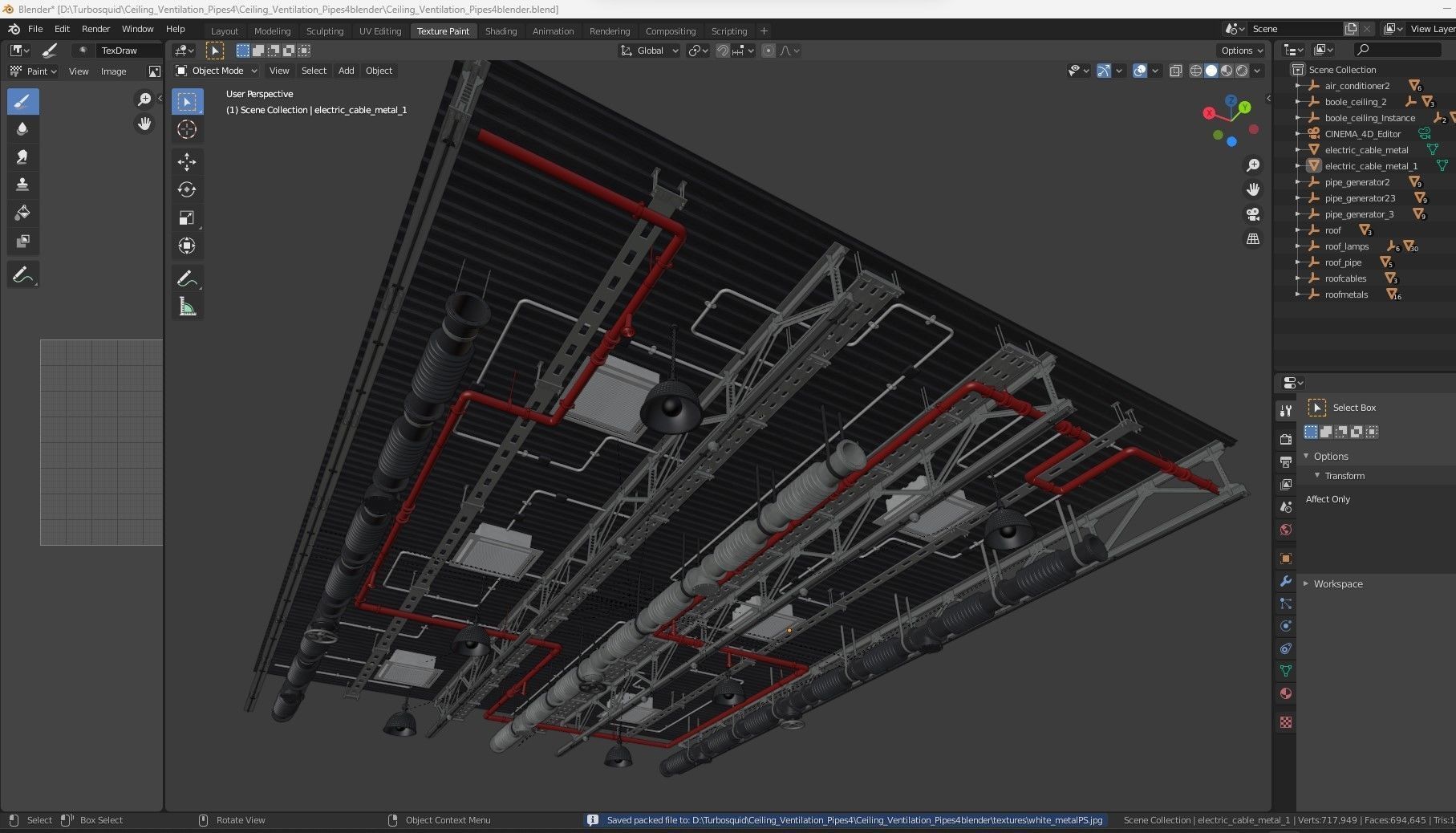
Task: Activate the Rotate tool
Action: (x=187, y=190)
